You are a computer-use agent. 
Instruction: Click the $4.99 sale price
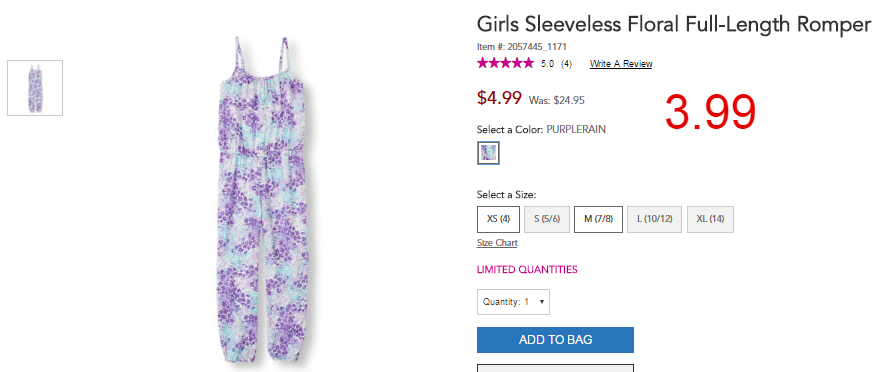(499, 97)
